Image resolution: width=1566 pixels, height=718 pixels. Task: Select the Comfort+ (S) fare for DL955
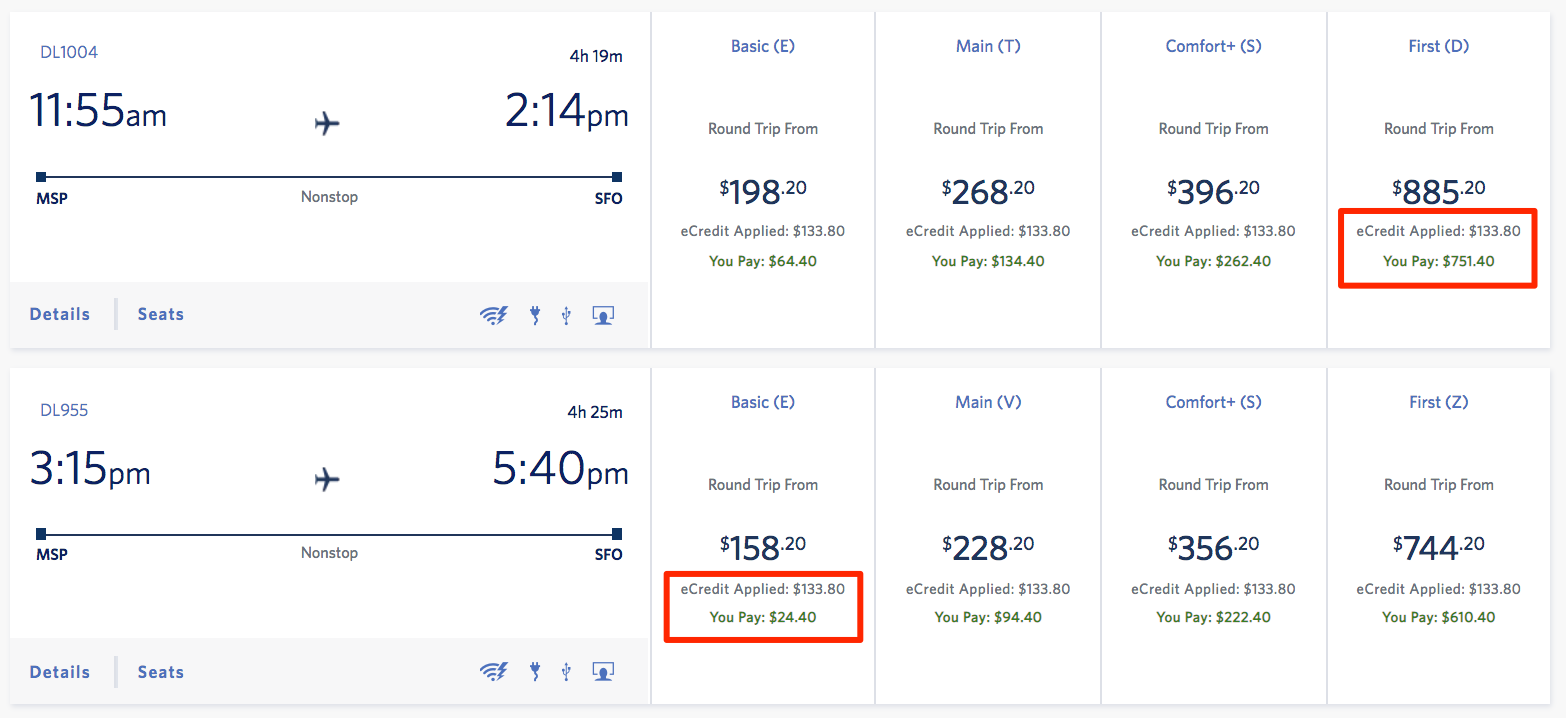tap(1213, 534)
